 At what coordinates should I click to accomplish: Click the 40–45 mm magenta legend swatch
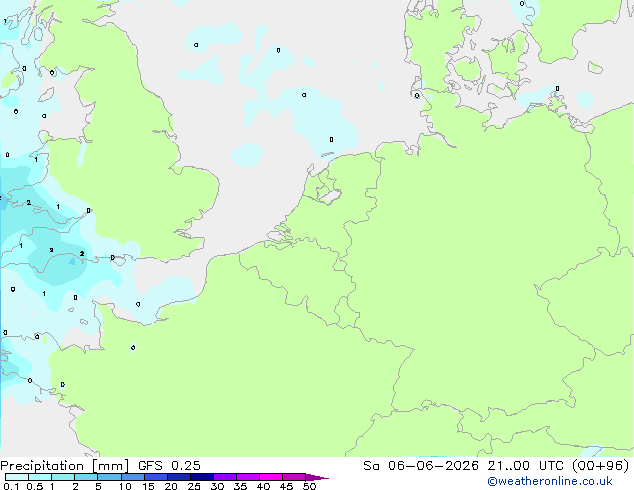pos(271,477)
